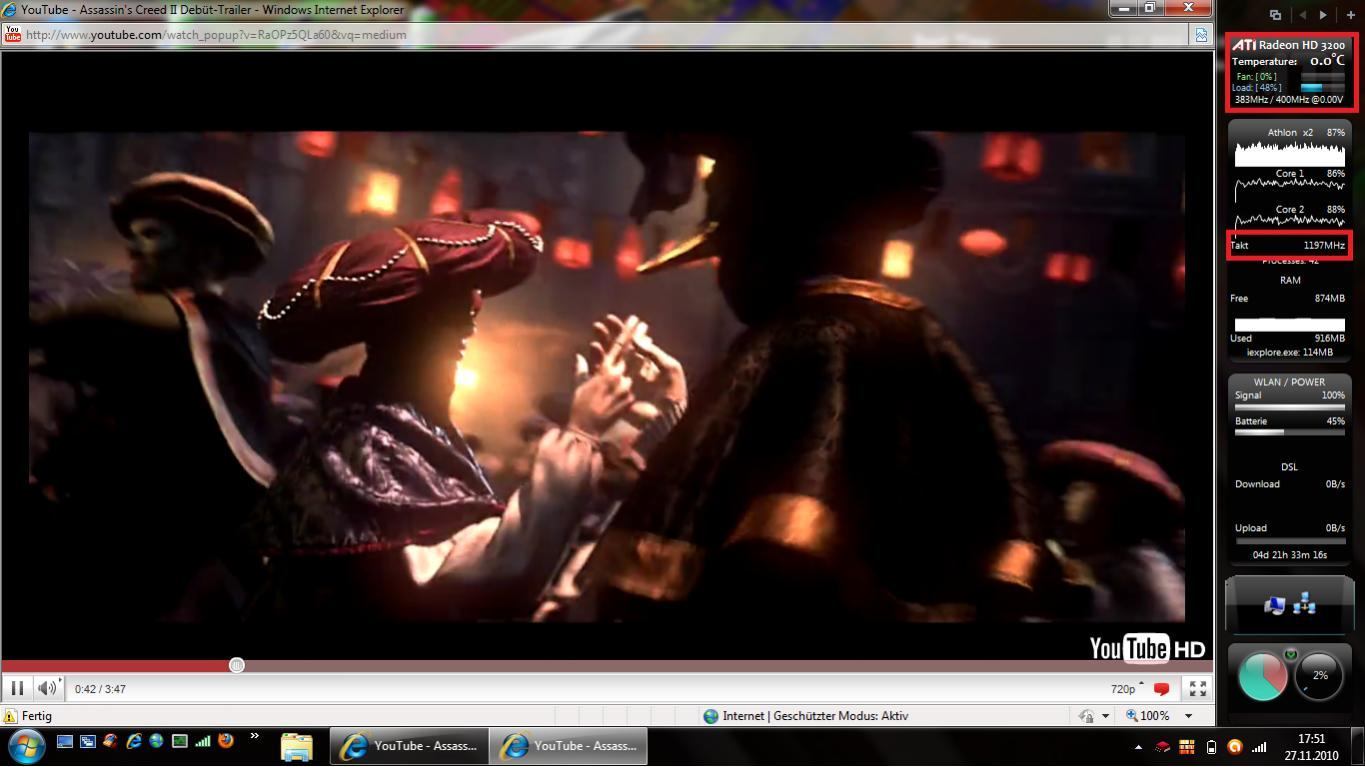Click the YouTube address bar URL
This screenshot has height=767, width=1365.
coord(216,34)
